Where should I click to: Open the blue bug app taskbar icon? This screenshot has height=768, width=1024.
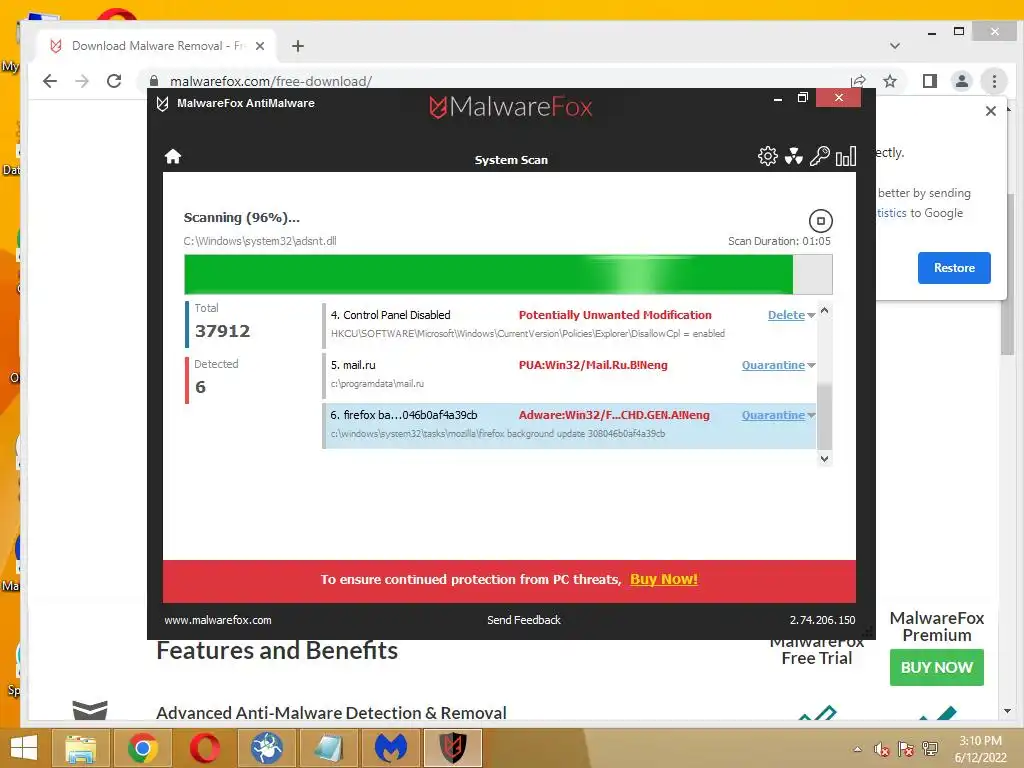pos(266,748)
